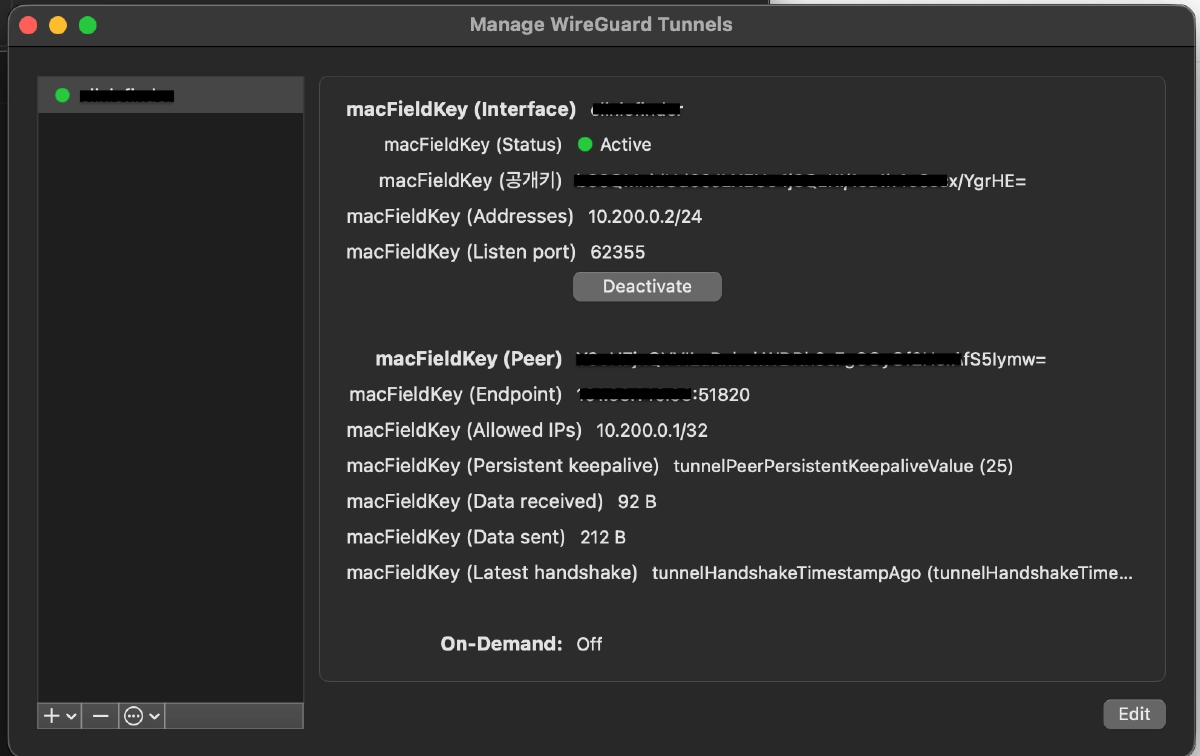Click the Addresses value 10.200.0.2/24
1200x756 pixels.
tap(645, 216)
